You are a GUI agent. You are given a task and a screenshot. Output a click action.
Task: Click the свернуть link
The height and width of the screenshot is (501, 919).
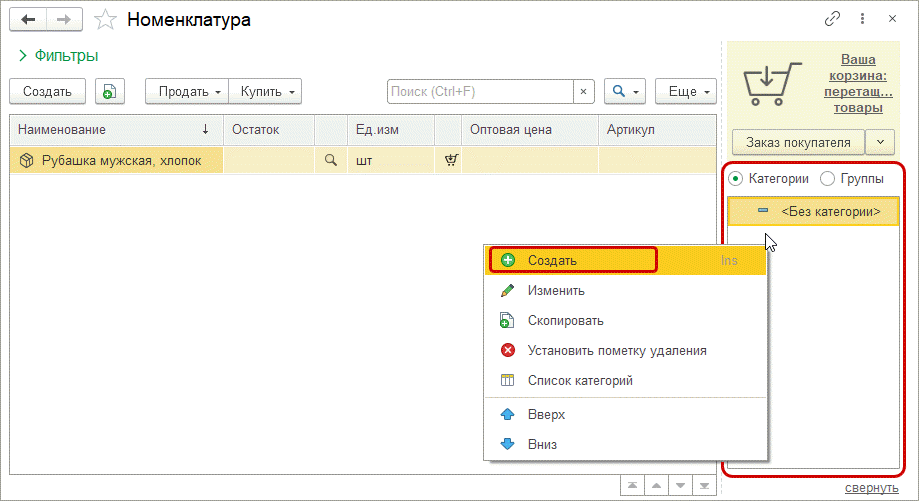[x=871, y=487]
